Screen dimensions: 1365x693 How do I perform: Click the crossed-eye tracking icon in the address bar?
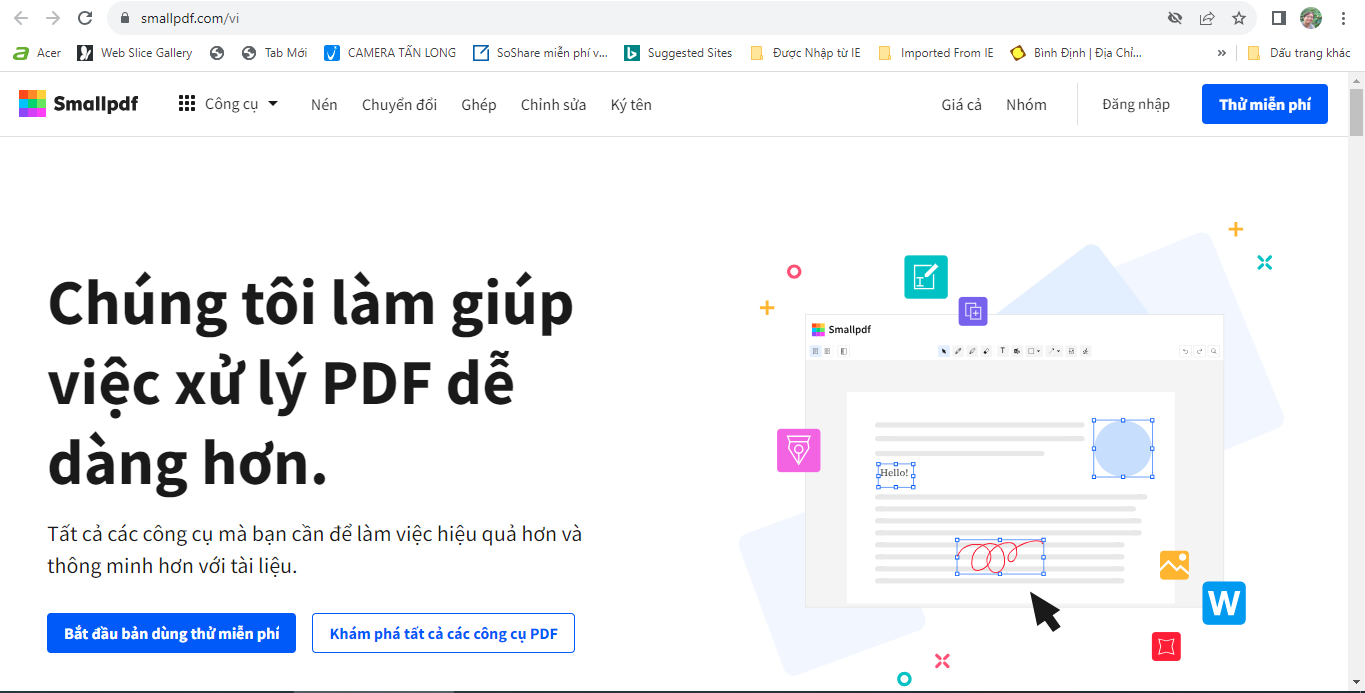click(x=1175, y=18)
